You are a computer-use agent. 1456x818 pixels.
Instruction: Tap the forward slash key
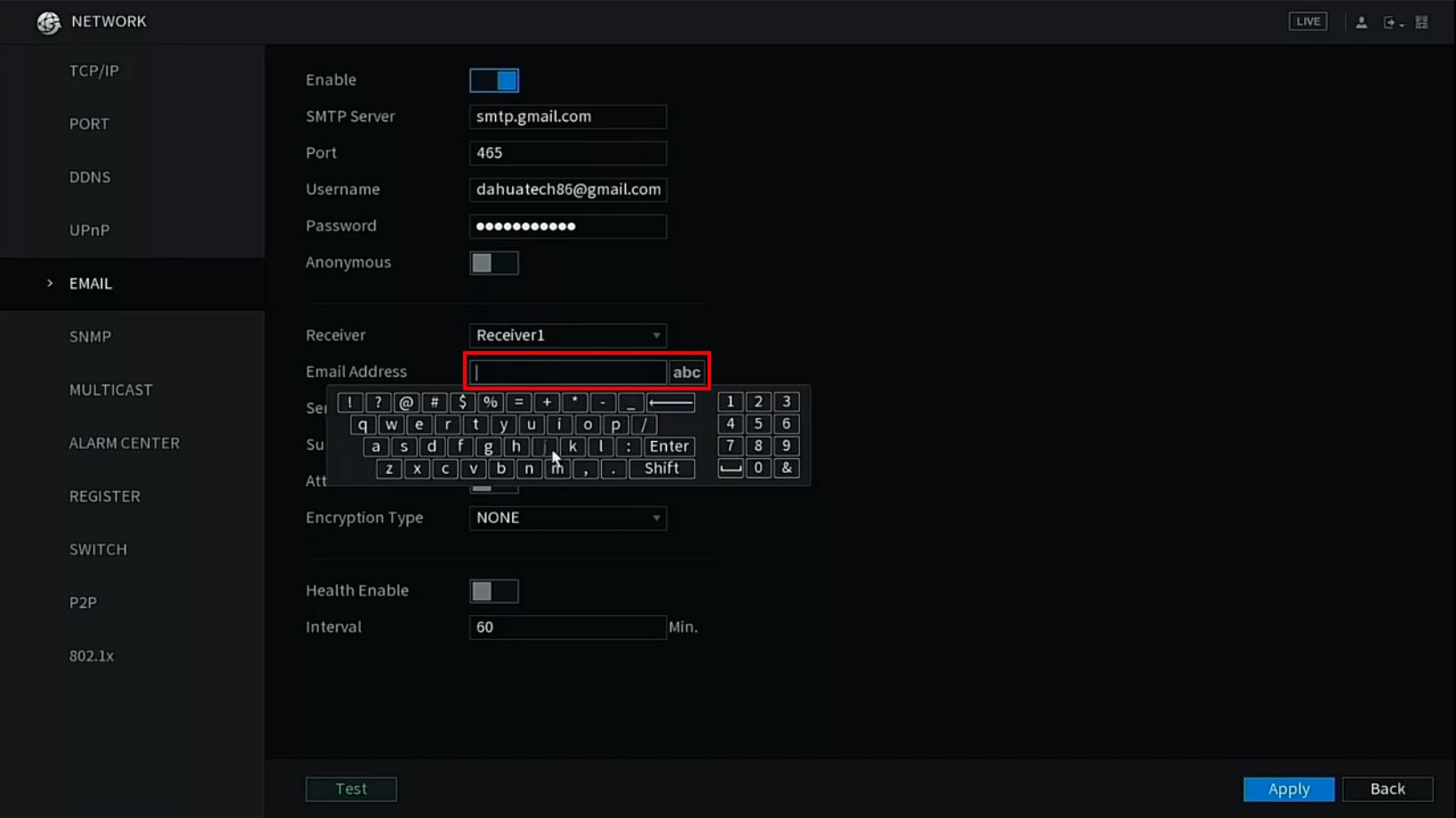[644, 425]
